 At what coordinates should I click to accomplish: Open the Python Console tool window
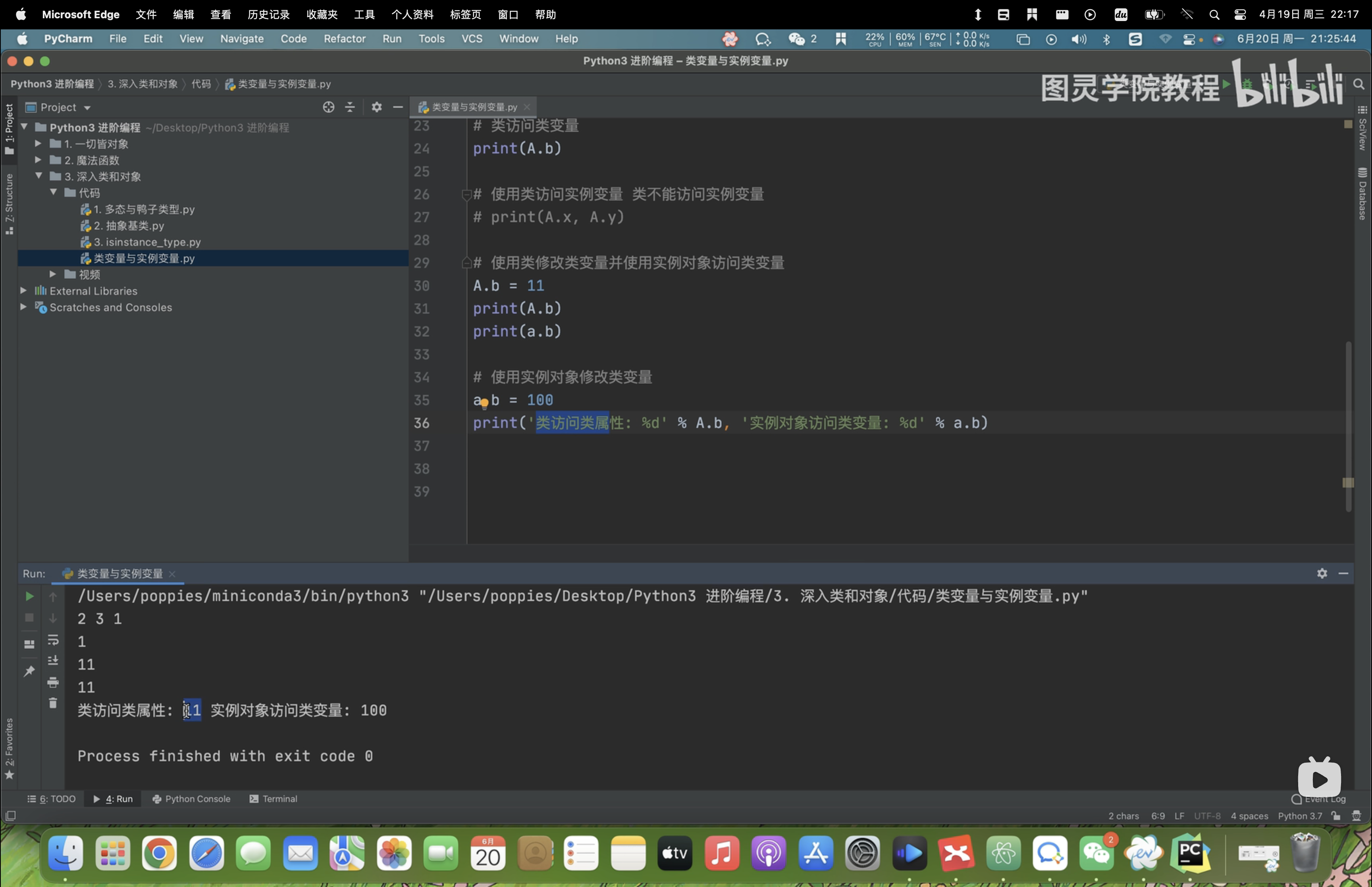(x=191, y=799)
